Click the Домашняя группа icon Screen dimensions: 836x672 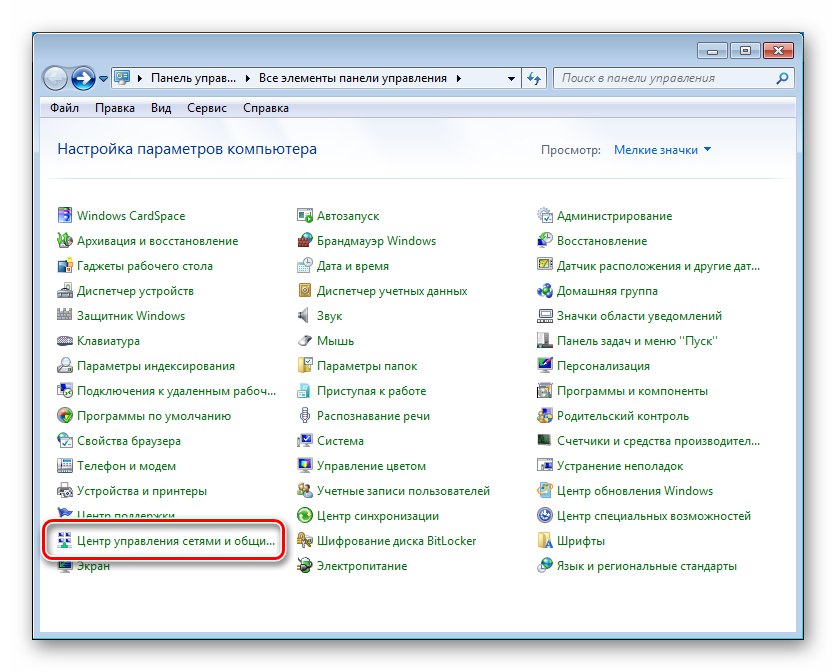(545, 291)
